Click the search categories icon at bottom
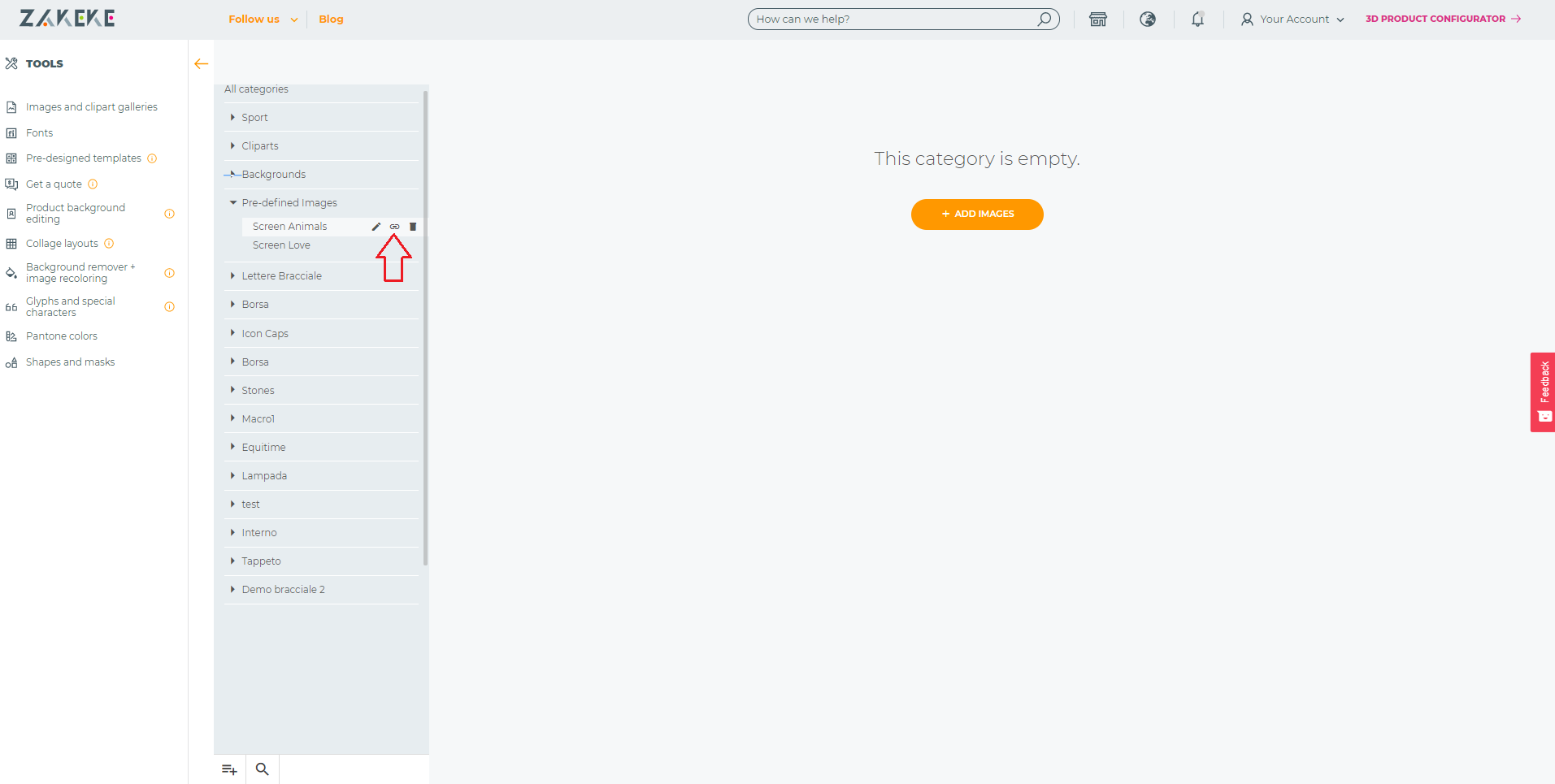This screenshot has height=784, width=1555. point(262,769)
